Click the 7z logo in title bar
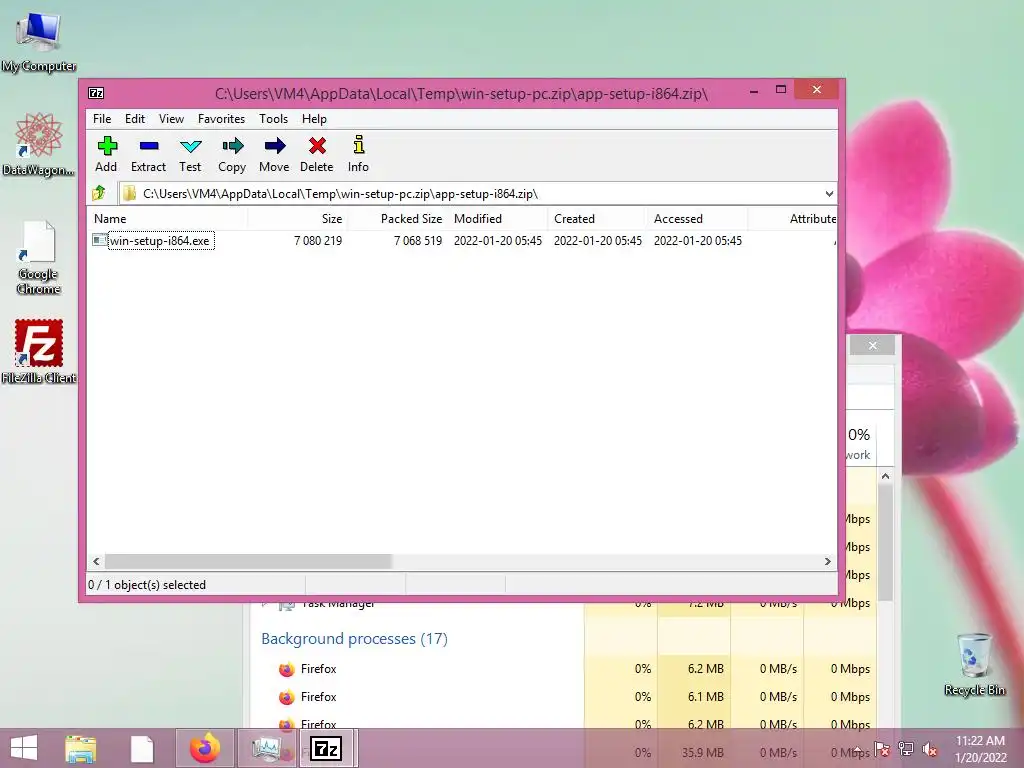The height and width of the screenshot is (768, 1024). [x=96, y=93]
